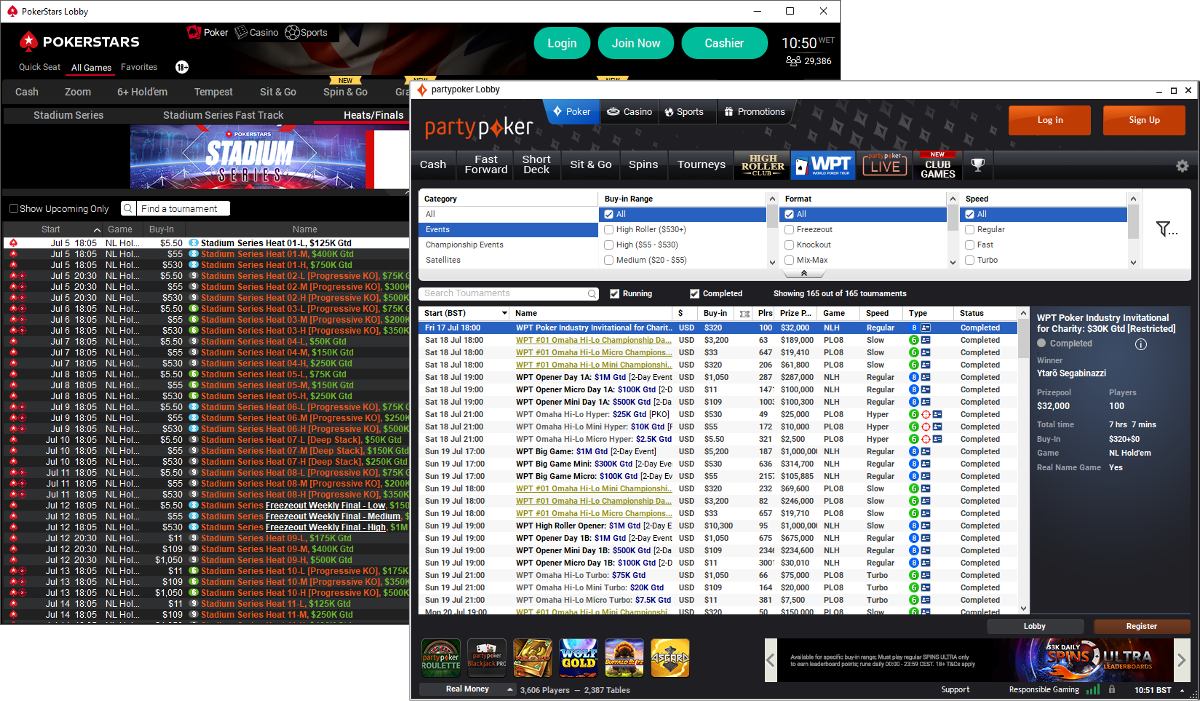Collapse the partypoker filter panel
Image resolution: width=1200 pixels, height=701 pixels.
pyautogui.click(x=804, y=273)
